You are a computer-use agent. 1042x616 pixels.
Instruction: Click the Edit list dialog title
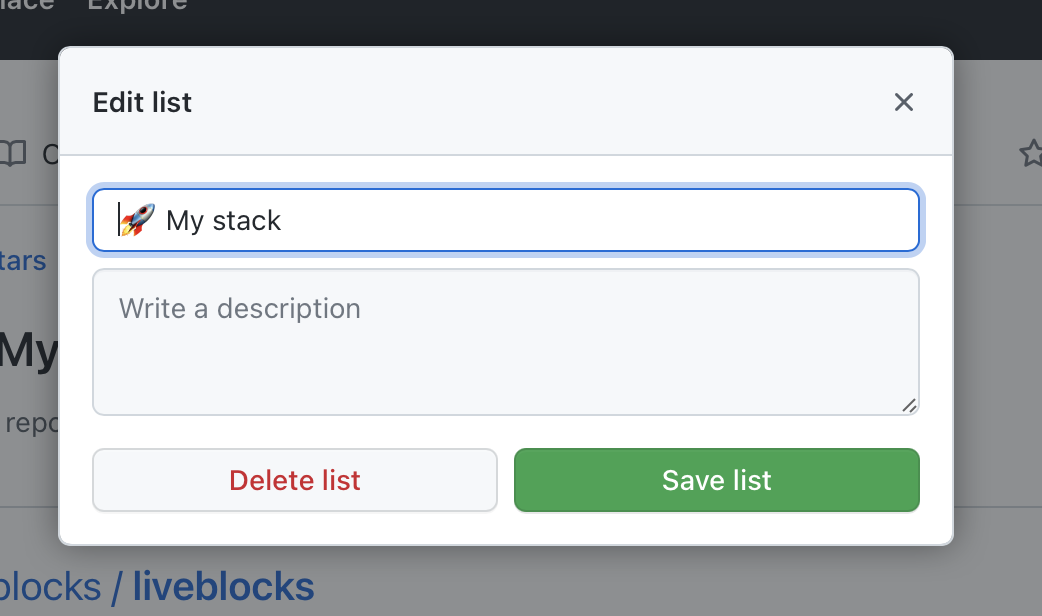142,102
